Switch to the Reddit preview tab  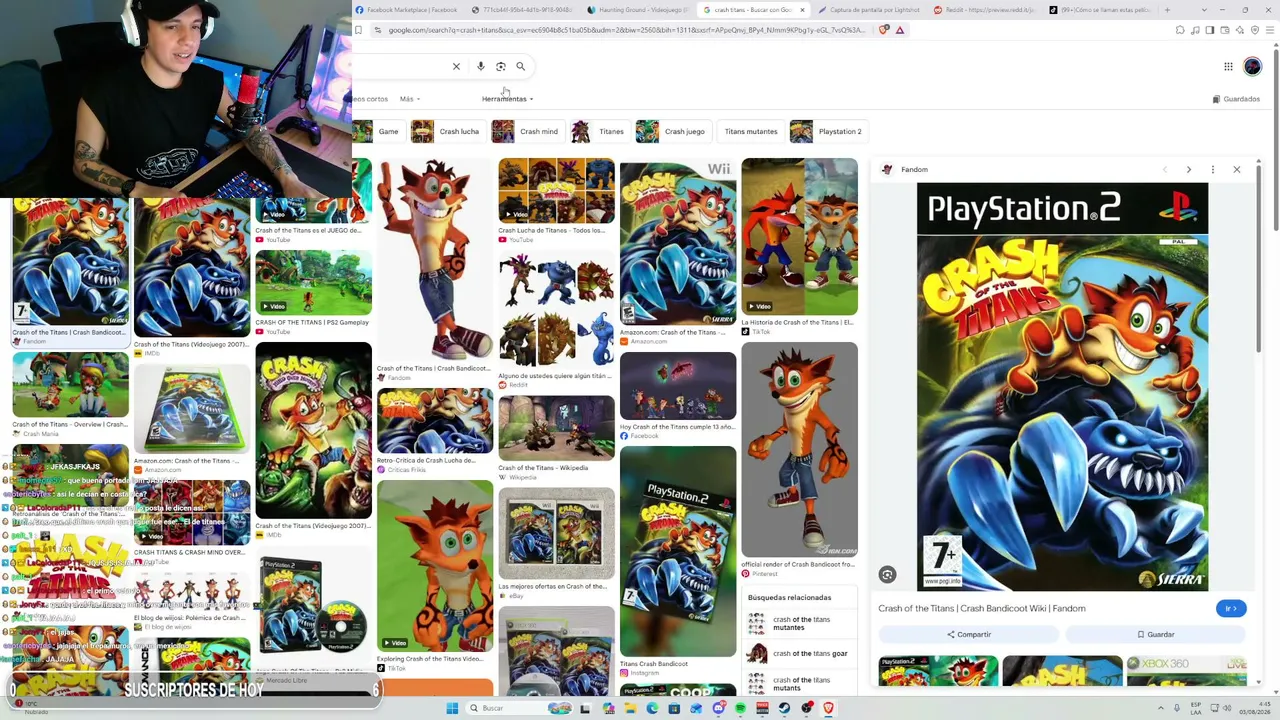(x=985, y=10)
